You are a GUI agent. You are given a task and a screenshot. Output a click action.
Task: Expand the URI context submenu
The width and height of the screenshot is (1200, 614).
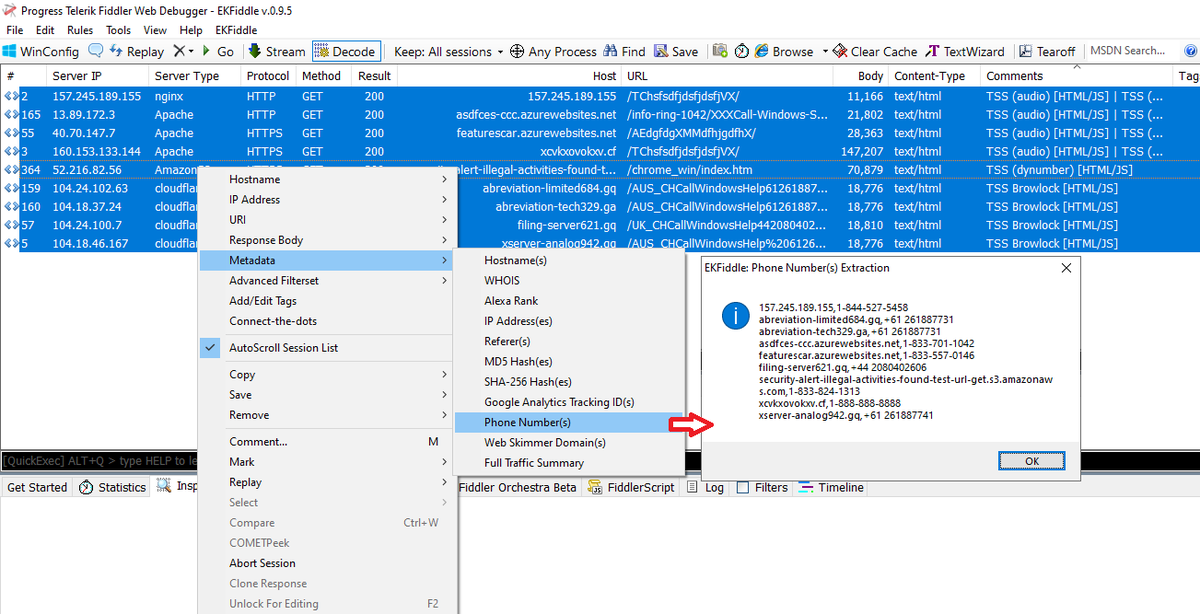tap(327, 220)
